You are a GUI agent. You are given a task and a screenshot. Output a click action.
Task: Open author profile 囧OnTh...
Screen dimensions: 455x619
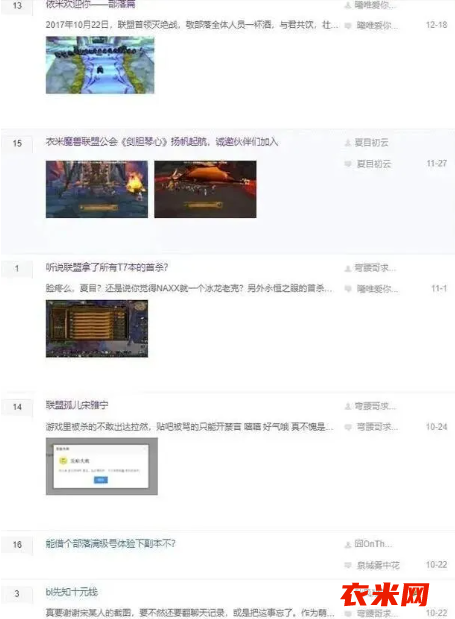(374, 544)
